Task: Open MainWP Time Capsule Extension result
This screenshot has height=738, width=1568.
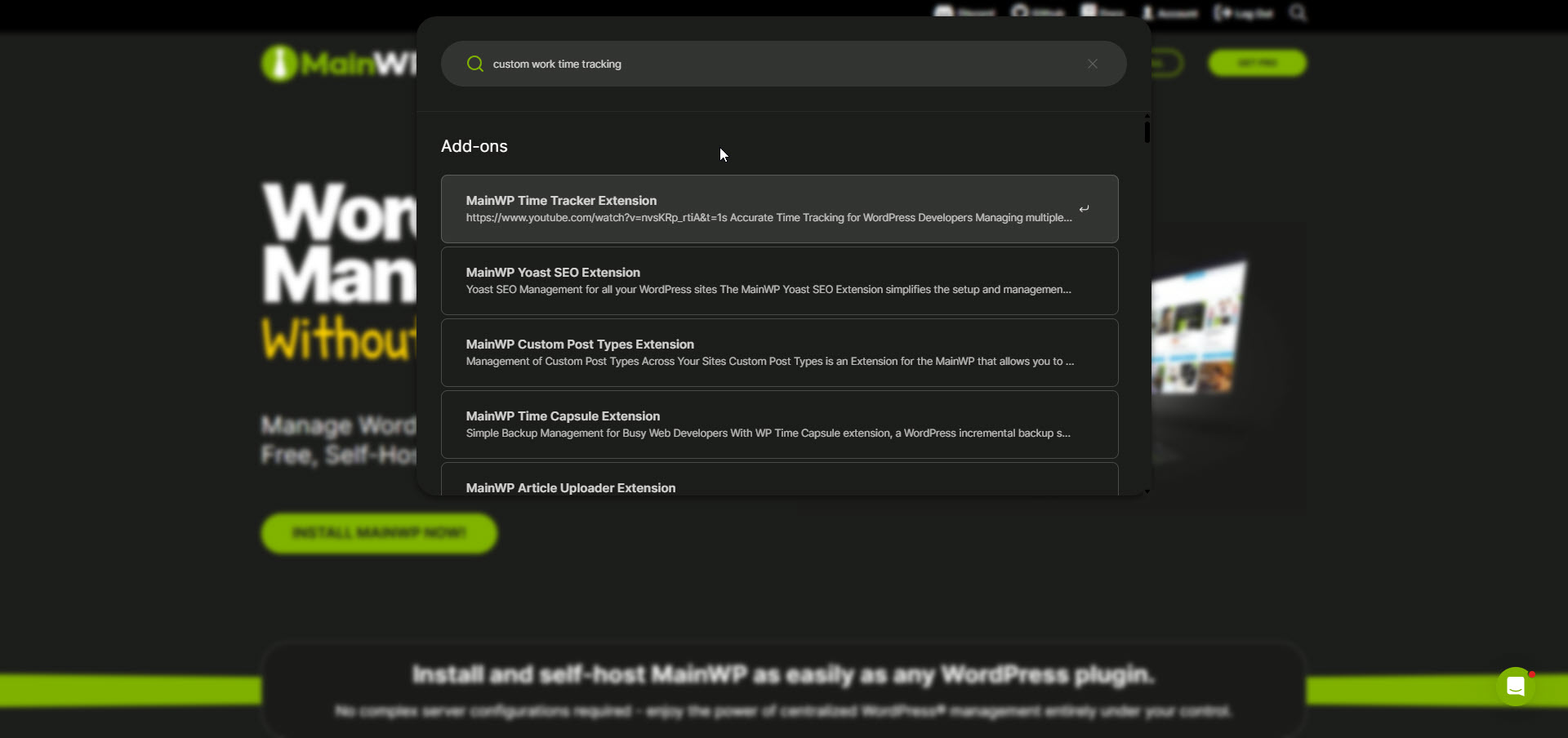Action: [x=780, y=425]
